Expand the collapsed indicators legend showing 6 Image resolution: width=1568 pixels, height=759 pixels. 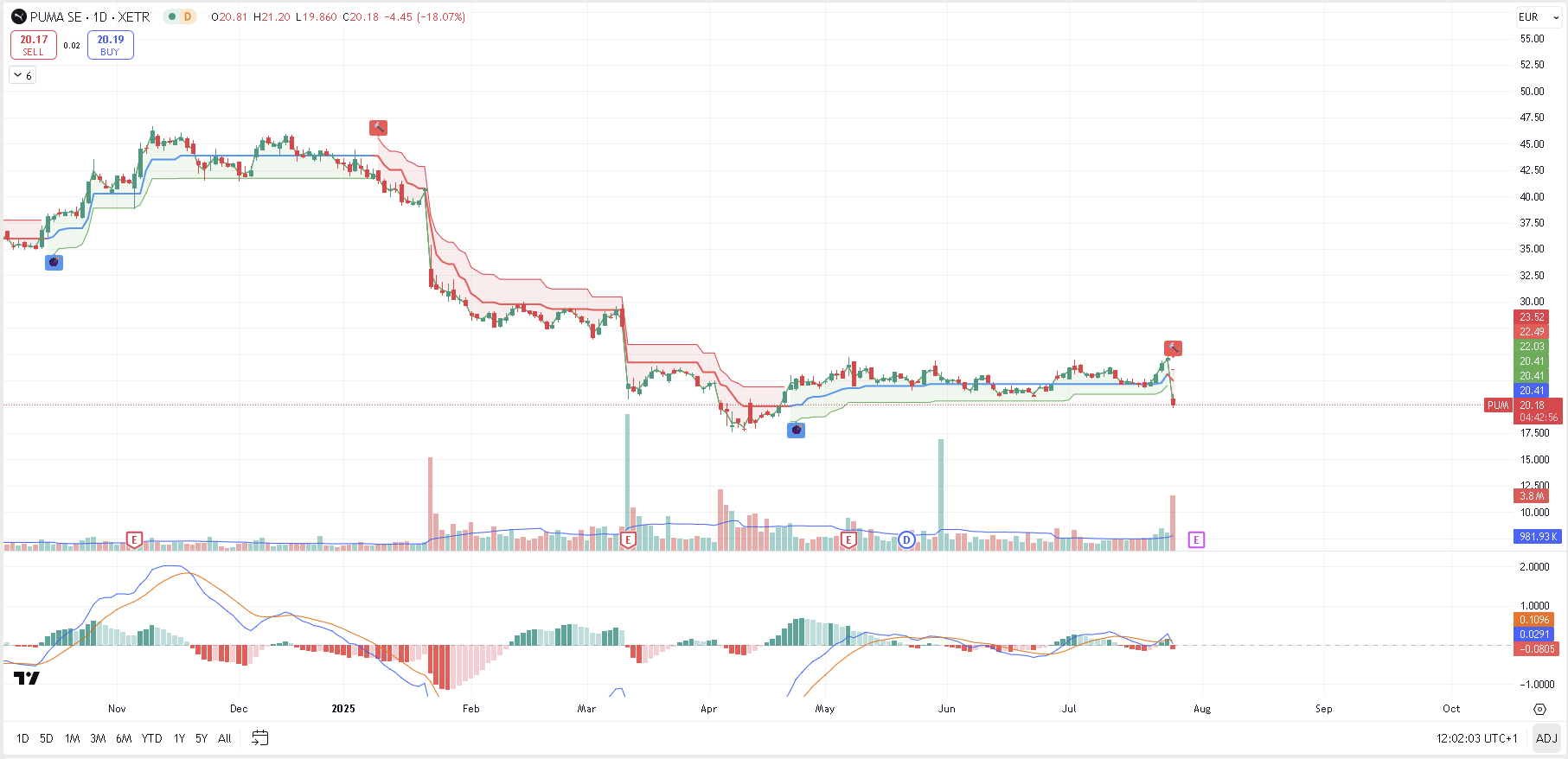coord(22,76)
